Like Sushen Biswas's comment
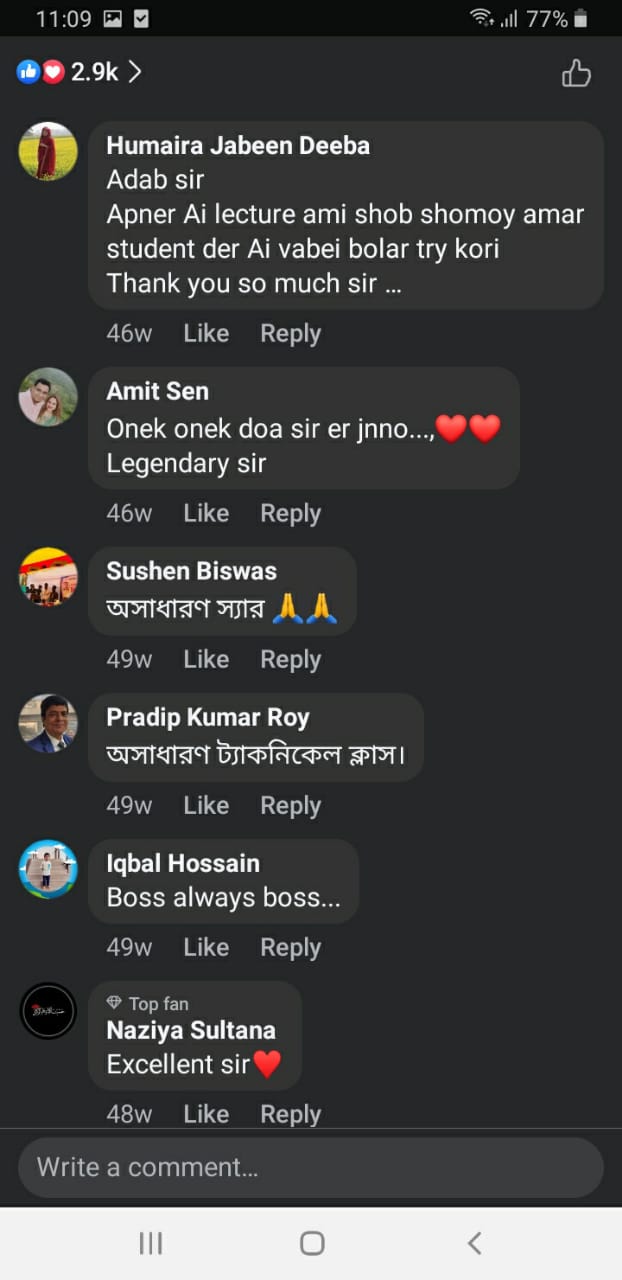This screenshot has height=1280, width=622. tap(206, 659)
